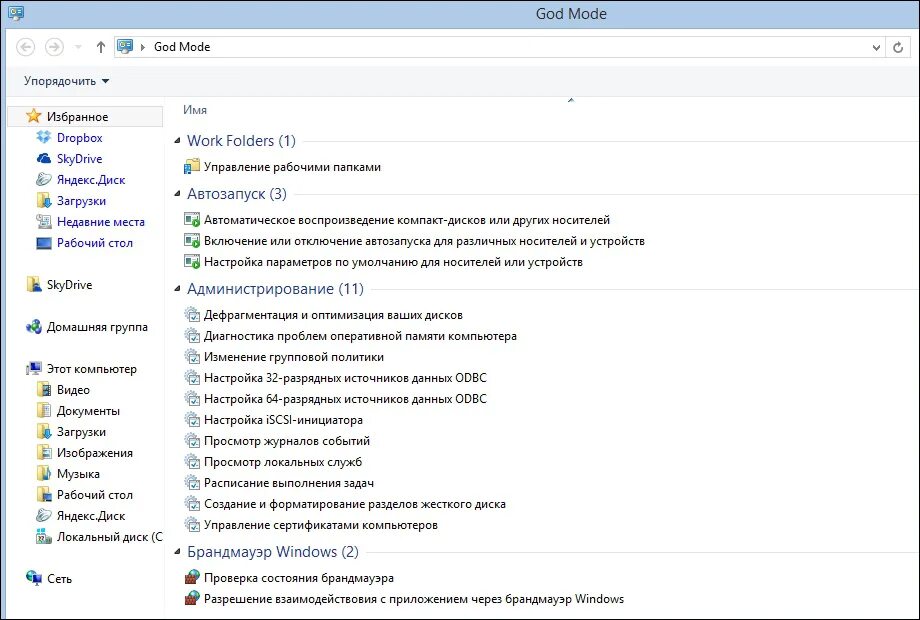The height and width of the screenshot is (620, 920).
Task: Click the Имя column header
Action: [x=195, y=110]
